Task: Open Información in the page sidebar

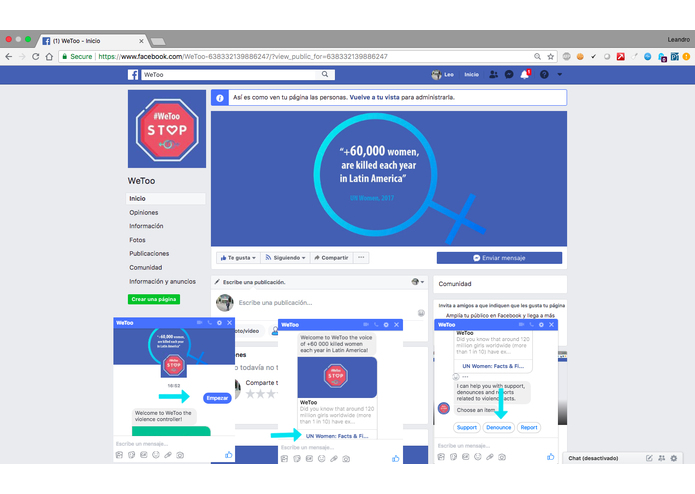Action: [146, 226]
